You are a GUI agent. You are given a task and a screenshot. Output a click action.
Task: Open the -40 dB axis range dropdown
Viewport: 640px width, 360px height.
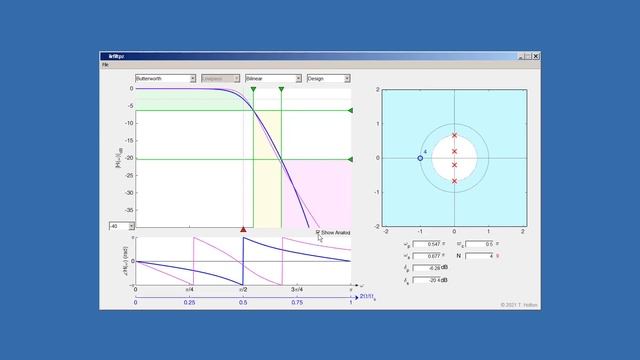[122, 226]
